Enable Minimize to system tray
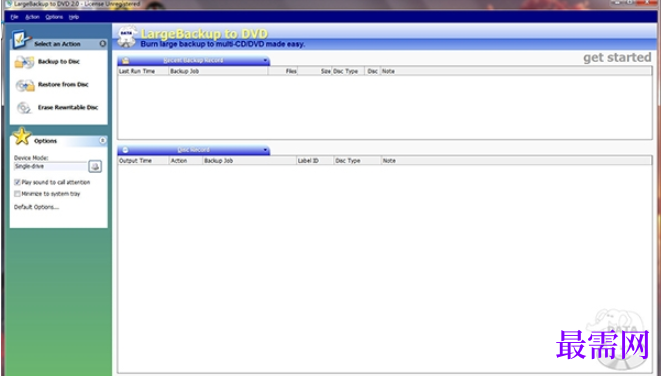668x376 pixels. (x=17, y=194)
